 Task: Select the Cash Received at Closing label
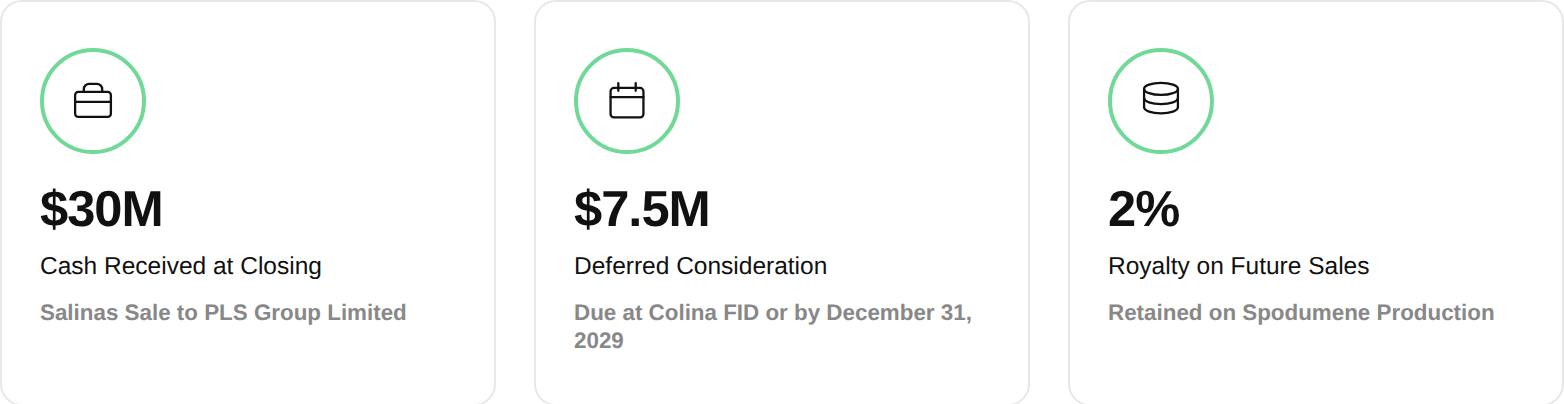(181, 266)
